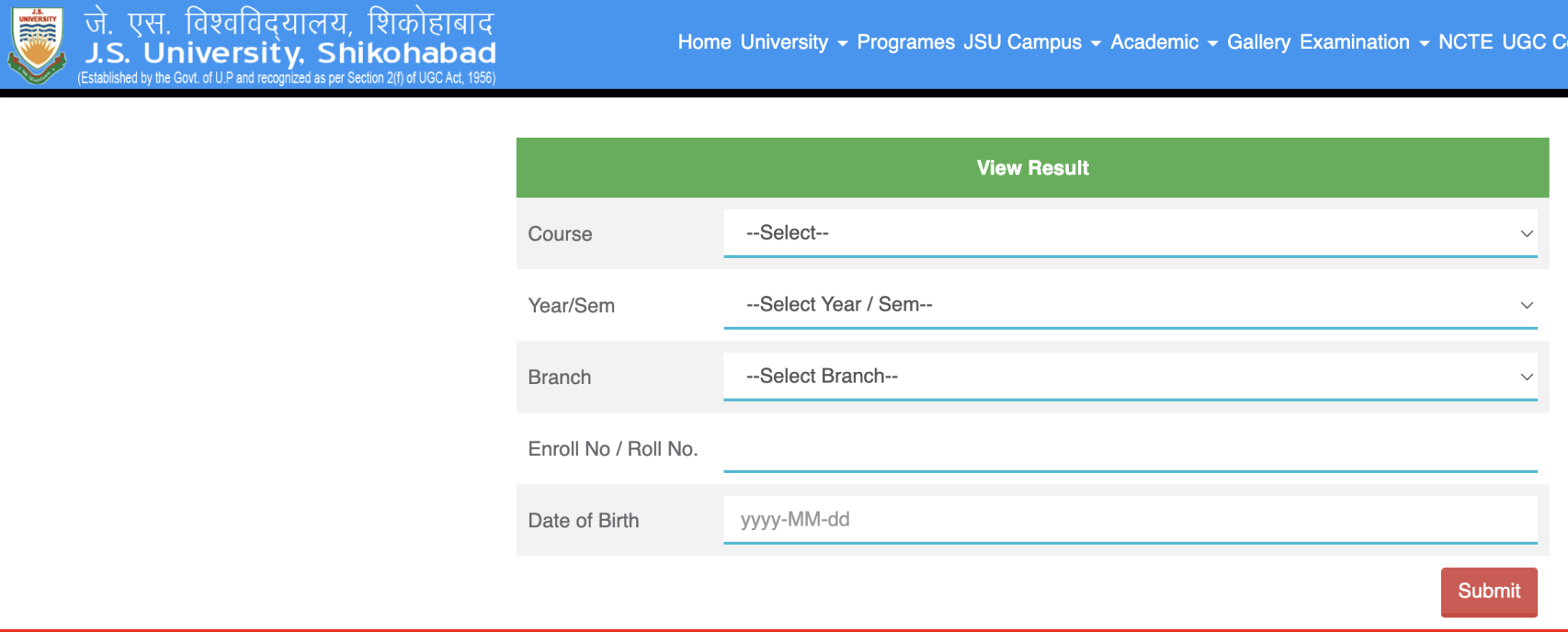The height and width of the screenshot is (632, 1568).
Task: Expand the Examination menu chevron
Action: coord(1423,44)
